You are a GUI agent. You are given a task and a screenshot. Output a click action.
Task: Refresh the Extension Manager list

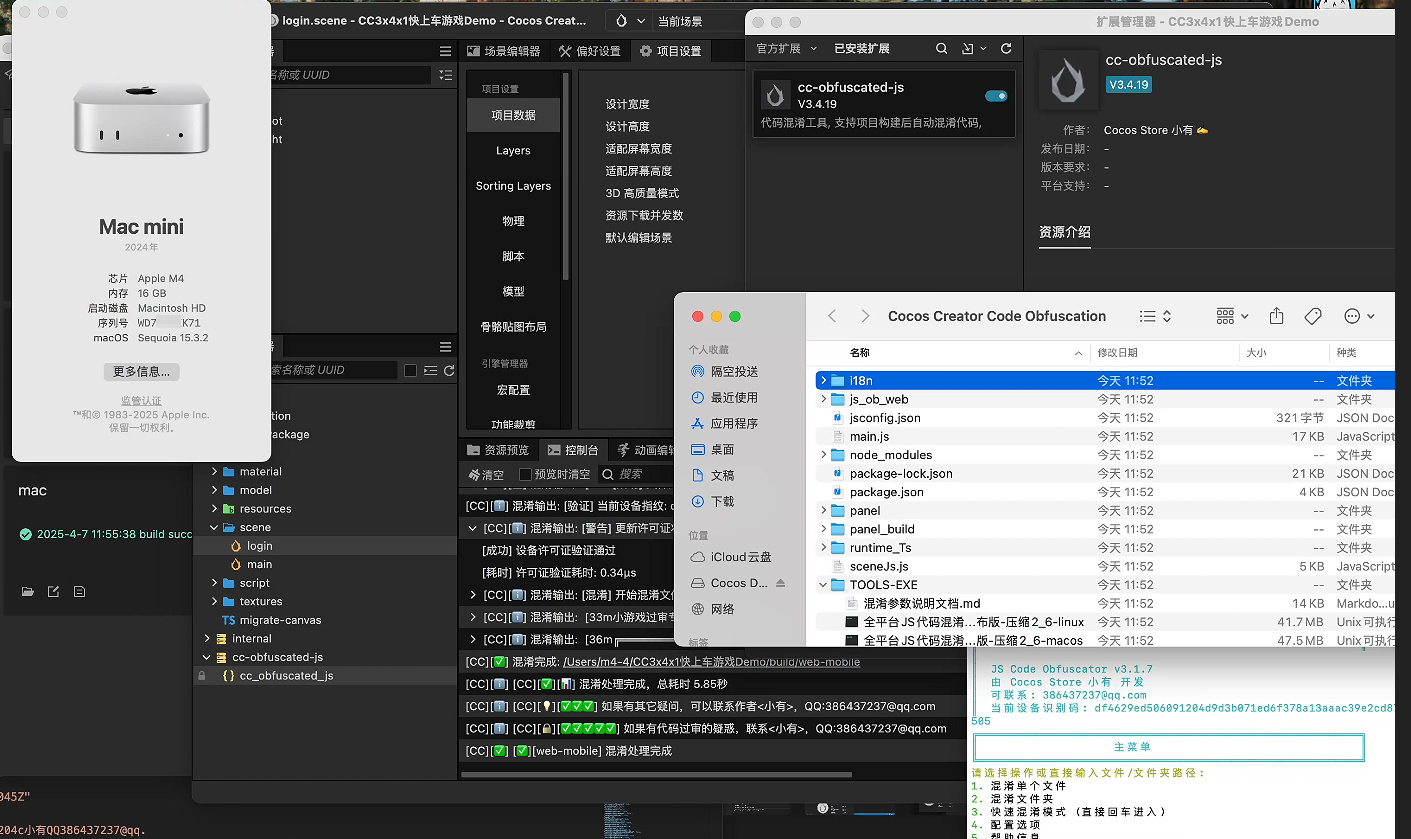[1006, 48]
